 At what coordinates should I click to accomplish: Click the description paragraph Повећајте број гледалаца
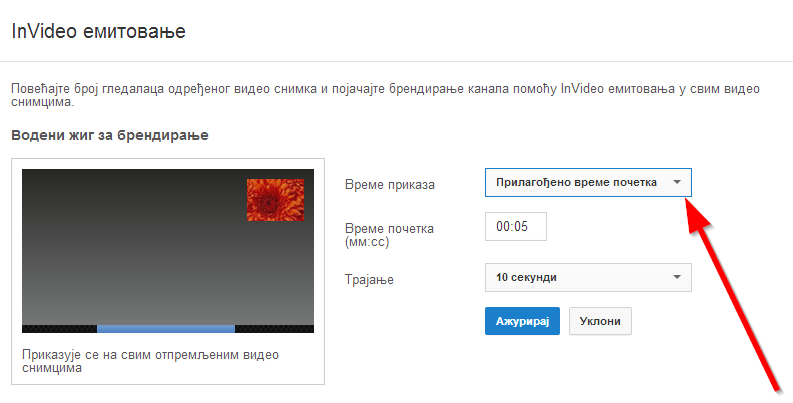pyautogui.click(x=385, y=95)
